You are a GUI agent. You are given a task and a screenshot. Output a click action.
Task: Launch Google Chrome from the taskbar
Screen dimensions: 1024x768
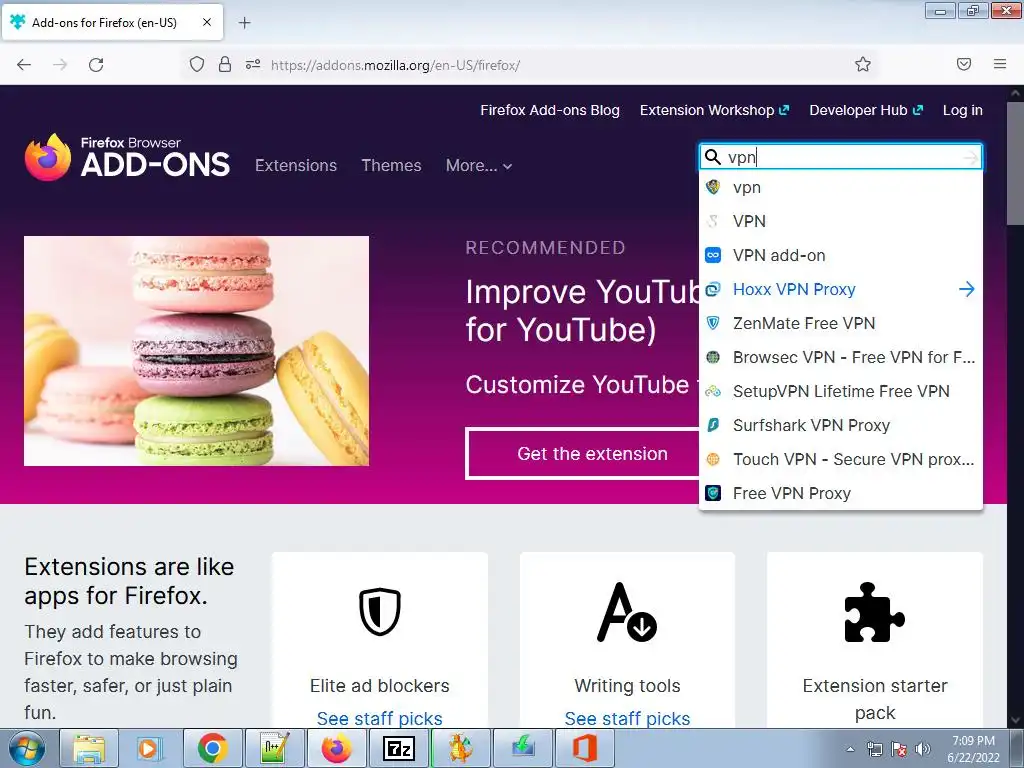(212, 748)
